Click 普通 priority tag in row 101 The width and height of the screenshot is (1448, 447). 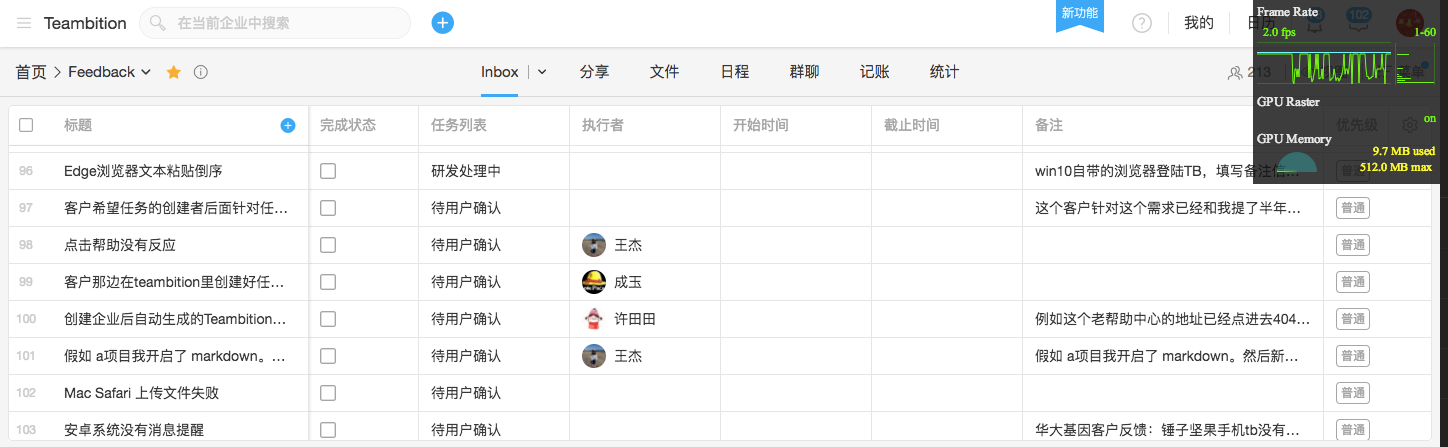1352,356
